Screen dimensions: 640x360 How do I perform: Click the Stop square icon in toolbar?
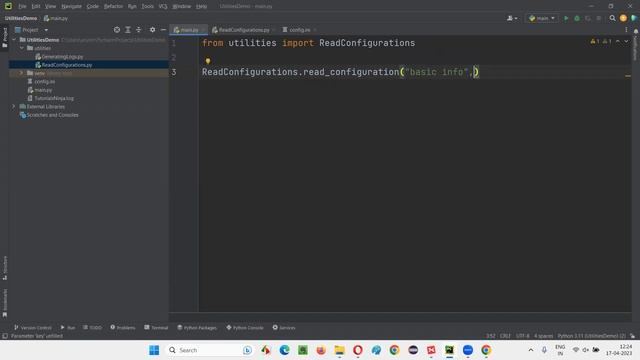pyautogui.click(x=599, y=18)
